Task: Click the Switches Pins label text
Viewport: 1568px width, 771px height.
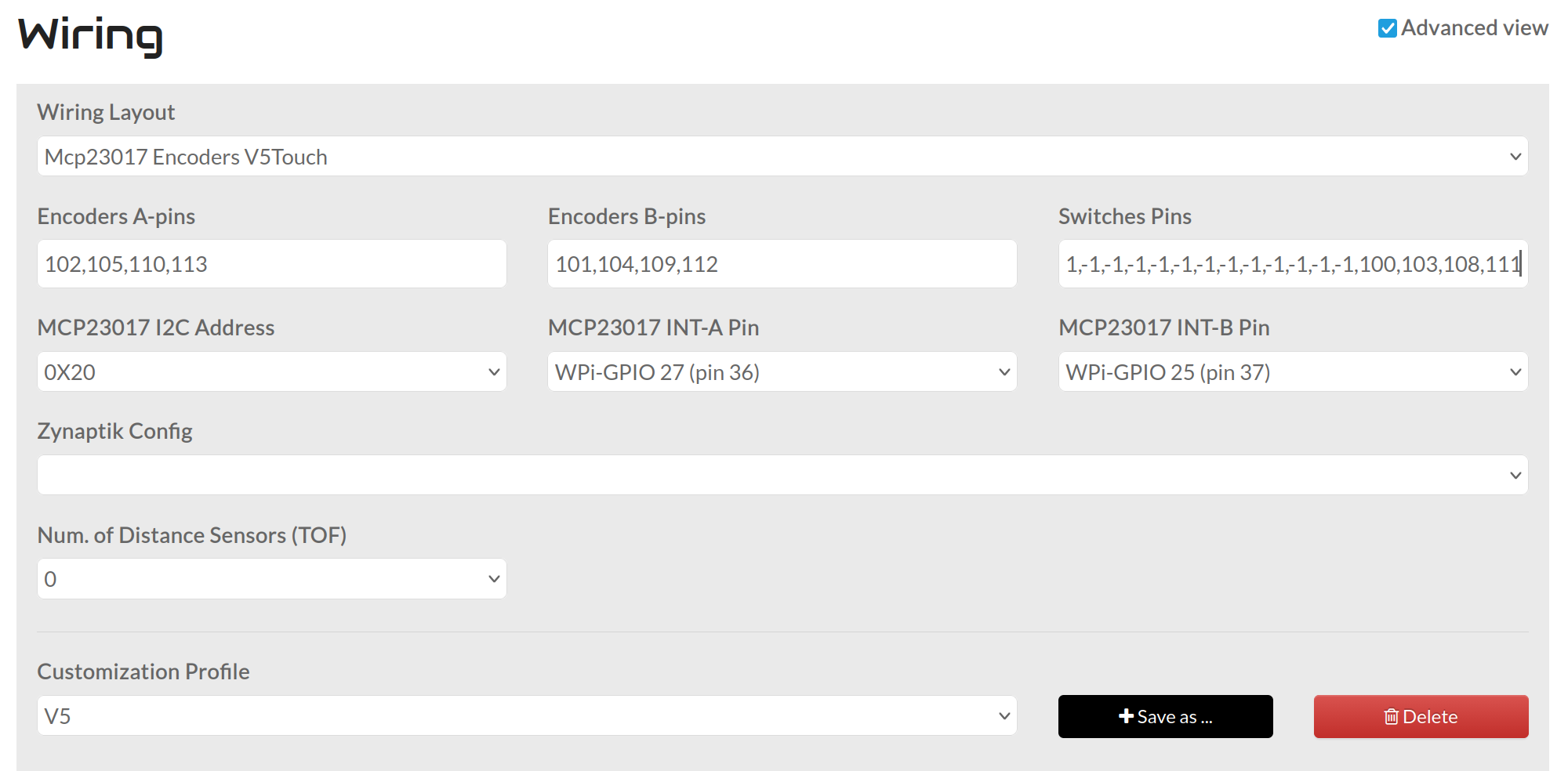Action: coord(1124,216)
